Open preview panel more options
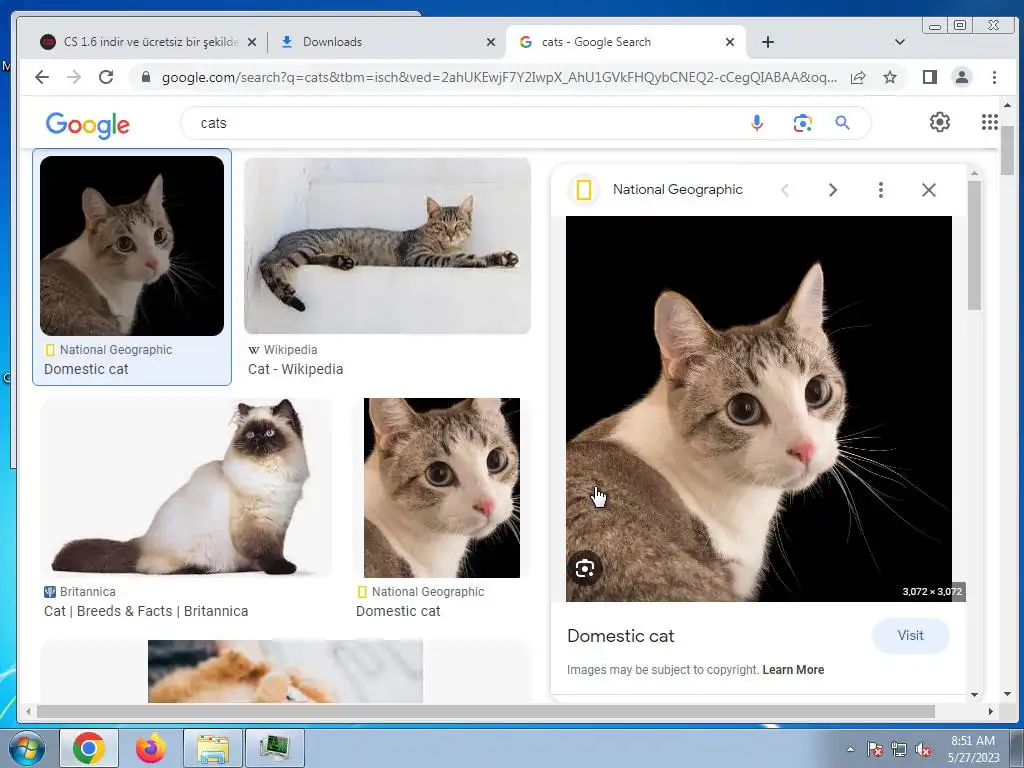Image resolution: width=1024 pixels, height=768 pixels. pos(880,190)
